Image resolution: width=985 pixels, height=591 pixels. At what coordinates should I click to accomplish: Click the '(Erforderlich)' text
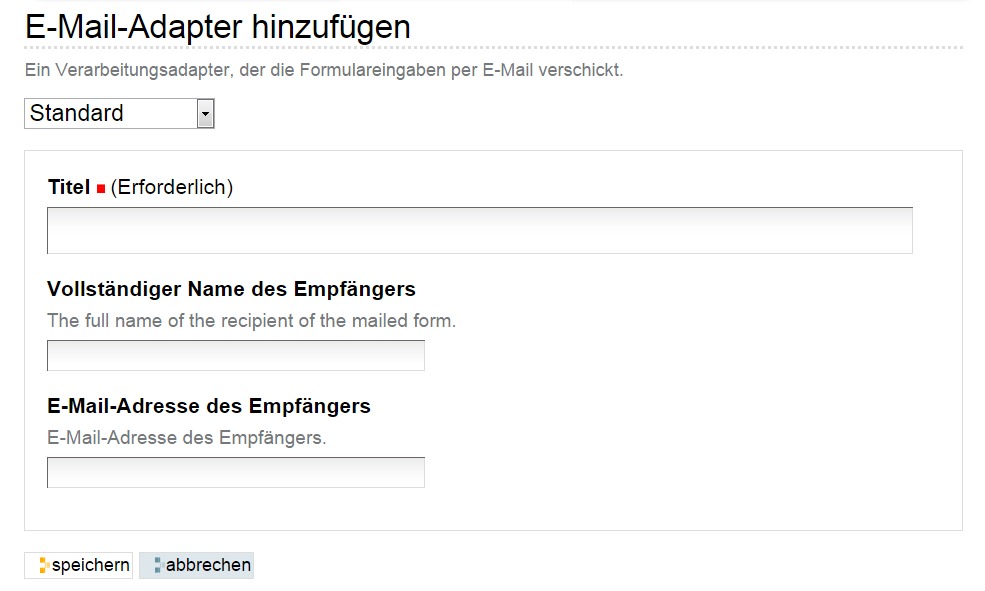tap(171, 187)
